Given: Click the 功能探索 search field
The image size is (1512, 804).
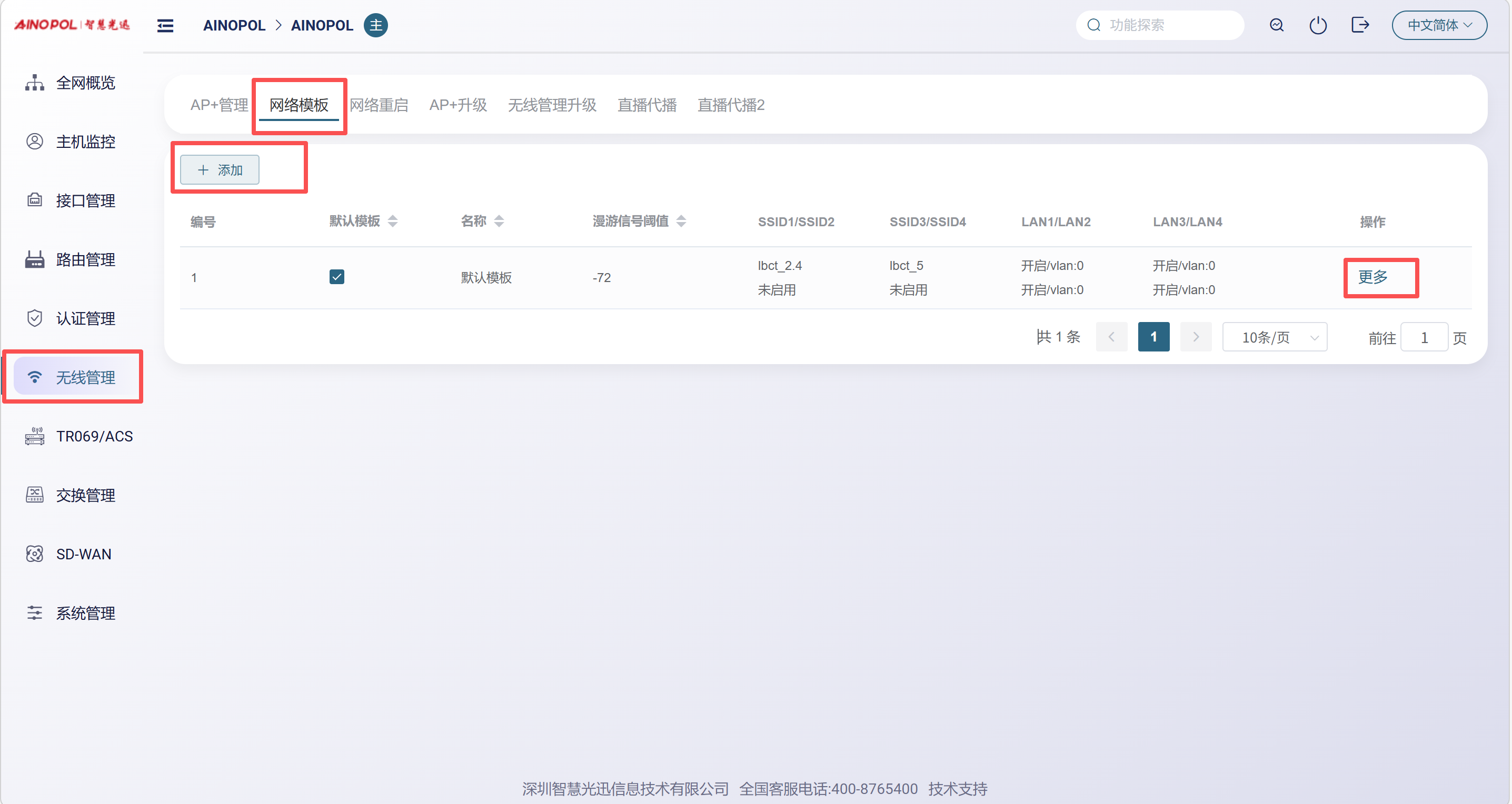Looking at the screenshot, I should click(x=1168, y=25).
